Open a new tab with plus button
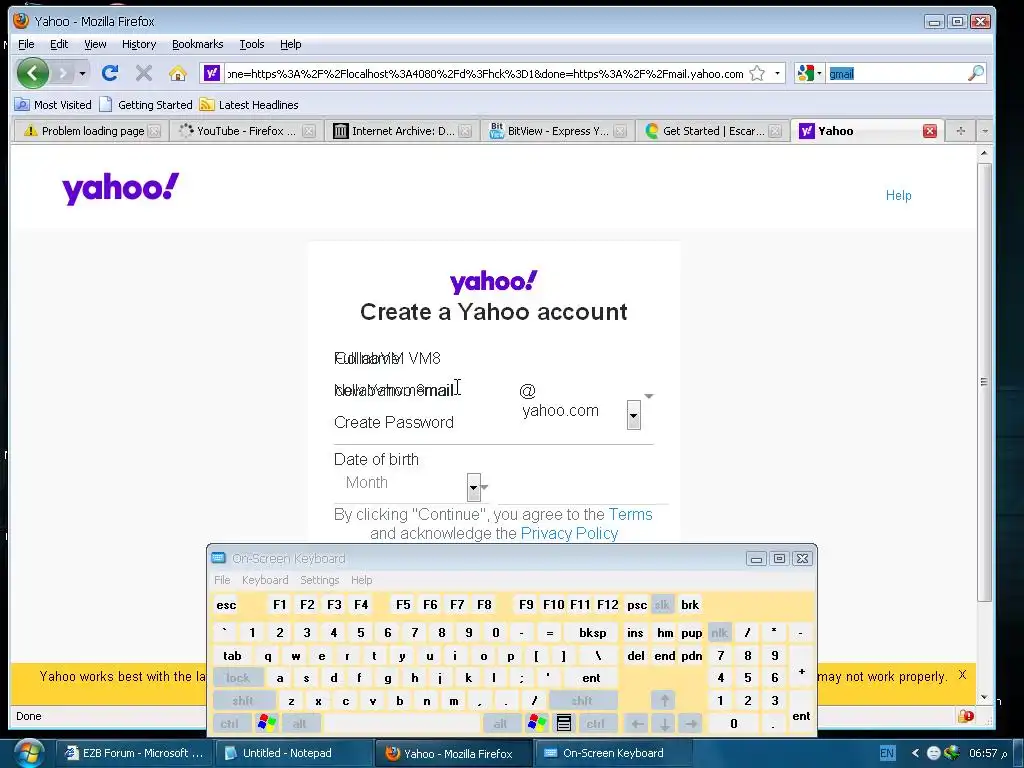The height and width of the screenshot is (768, 1024). [x=960, y=131]
